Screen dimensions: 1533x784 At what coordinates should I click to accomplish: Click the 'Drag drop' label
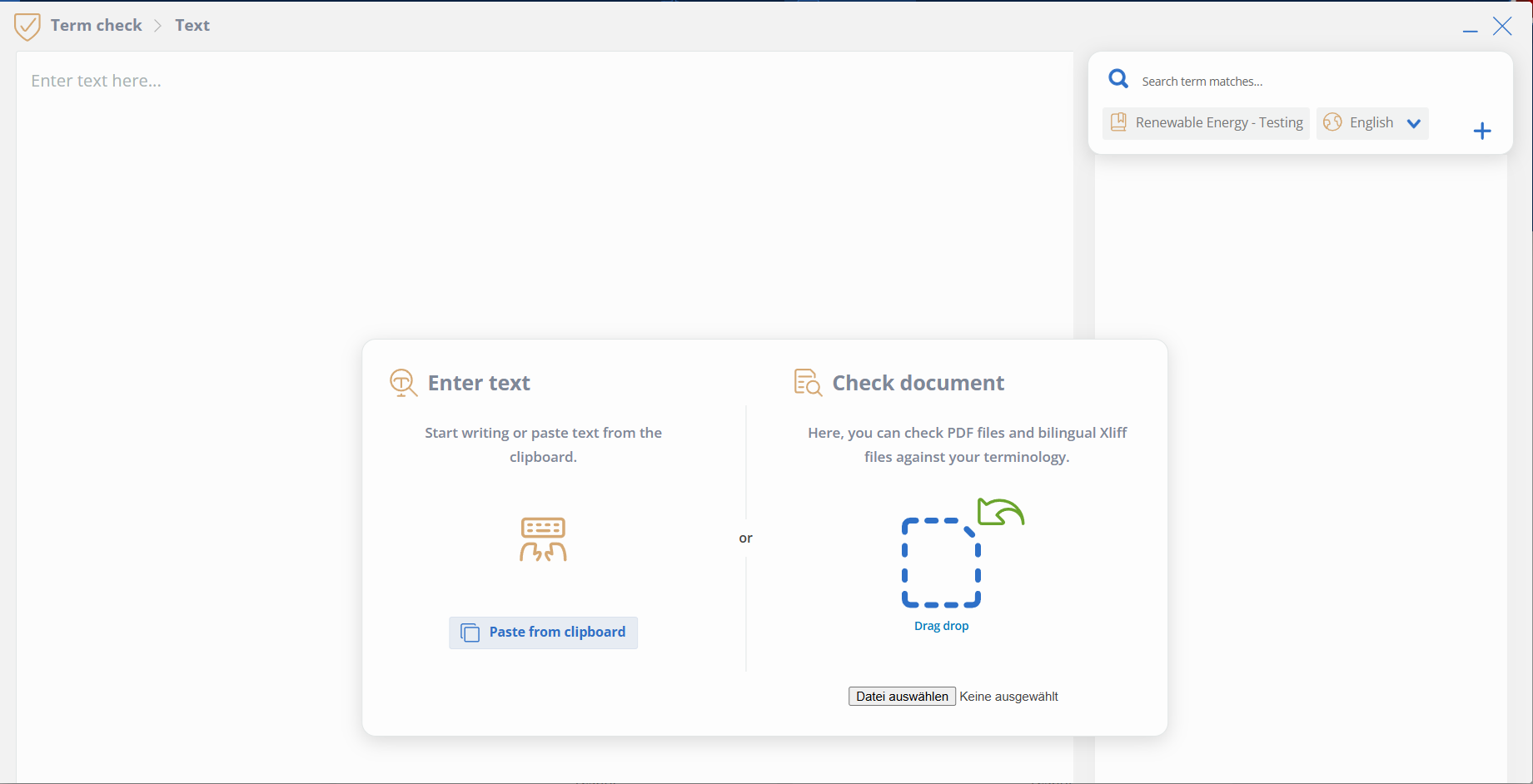[x=942, y=626]
